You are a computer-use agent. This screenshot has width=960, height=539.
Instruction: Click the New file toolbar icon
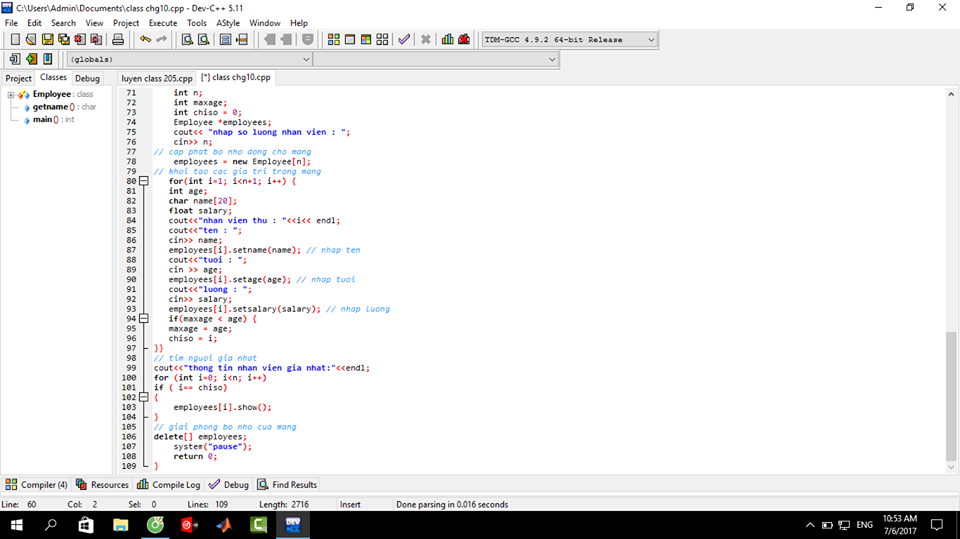[x=15, y=40]
